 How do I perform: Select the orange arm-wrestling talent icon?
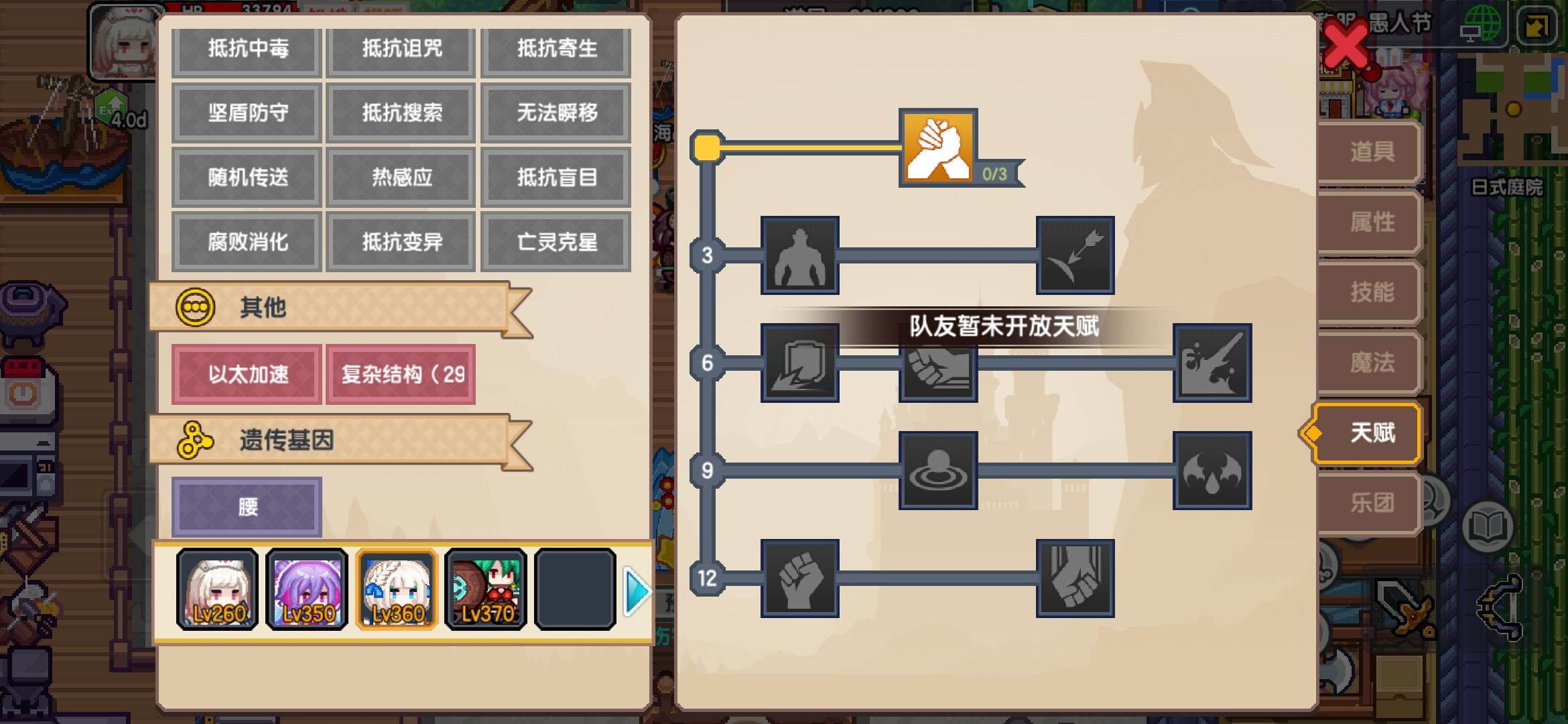(937, 147)
